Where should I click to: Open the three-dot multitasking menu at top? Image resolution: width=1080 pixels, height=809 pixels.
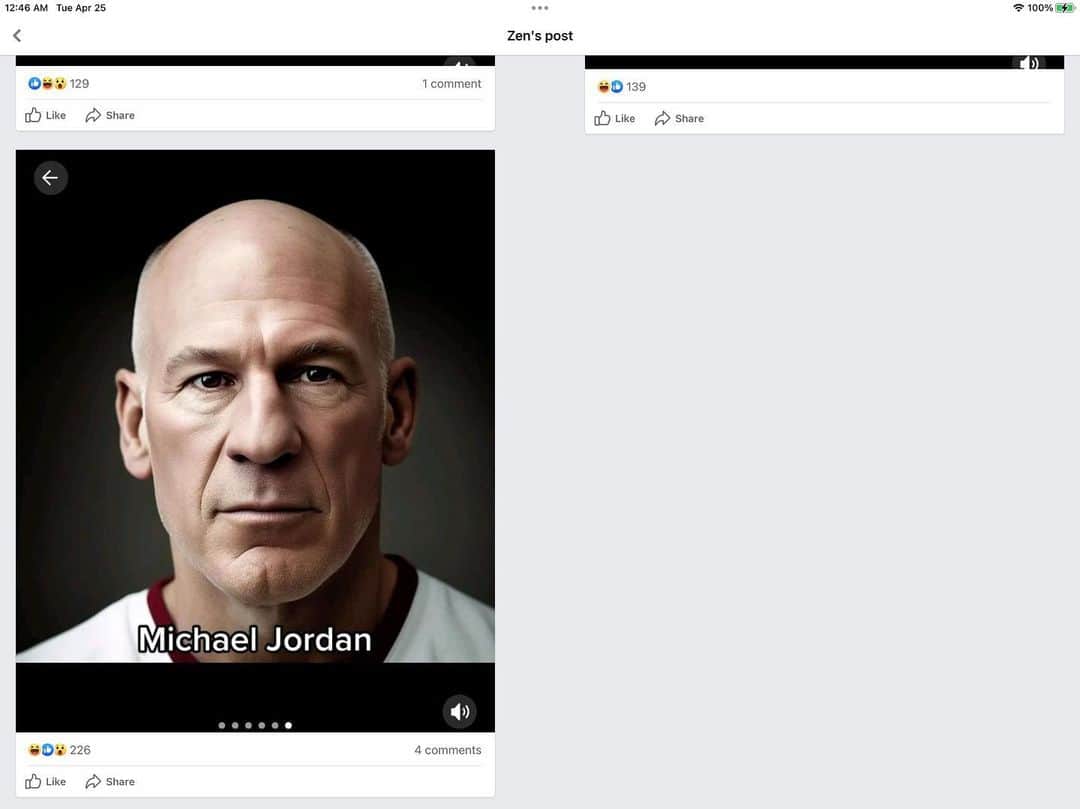[x=540, y=8]
